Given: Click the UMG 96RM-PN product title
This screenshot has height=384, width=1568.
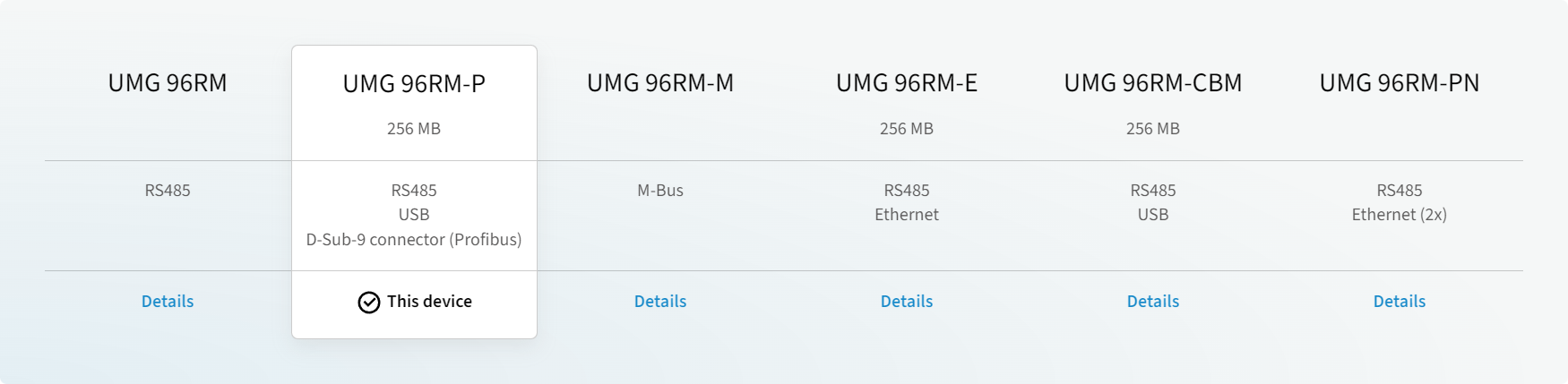Looking at the screenshot, I should pos(1400,83).
